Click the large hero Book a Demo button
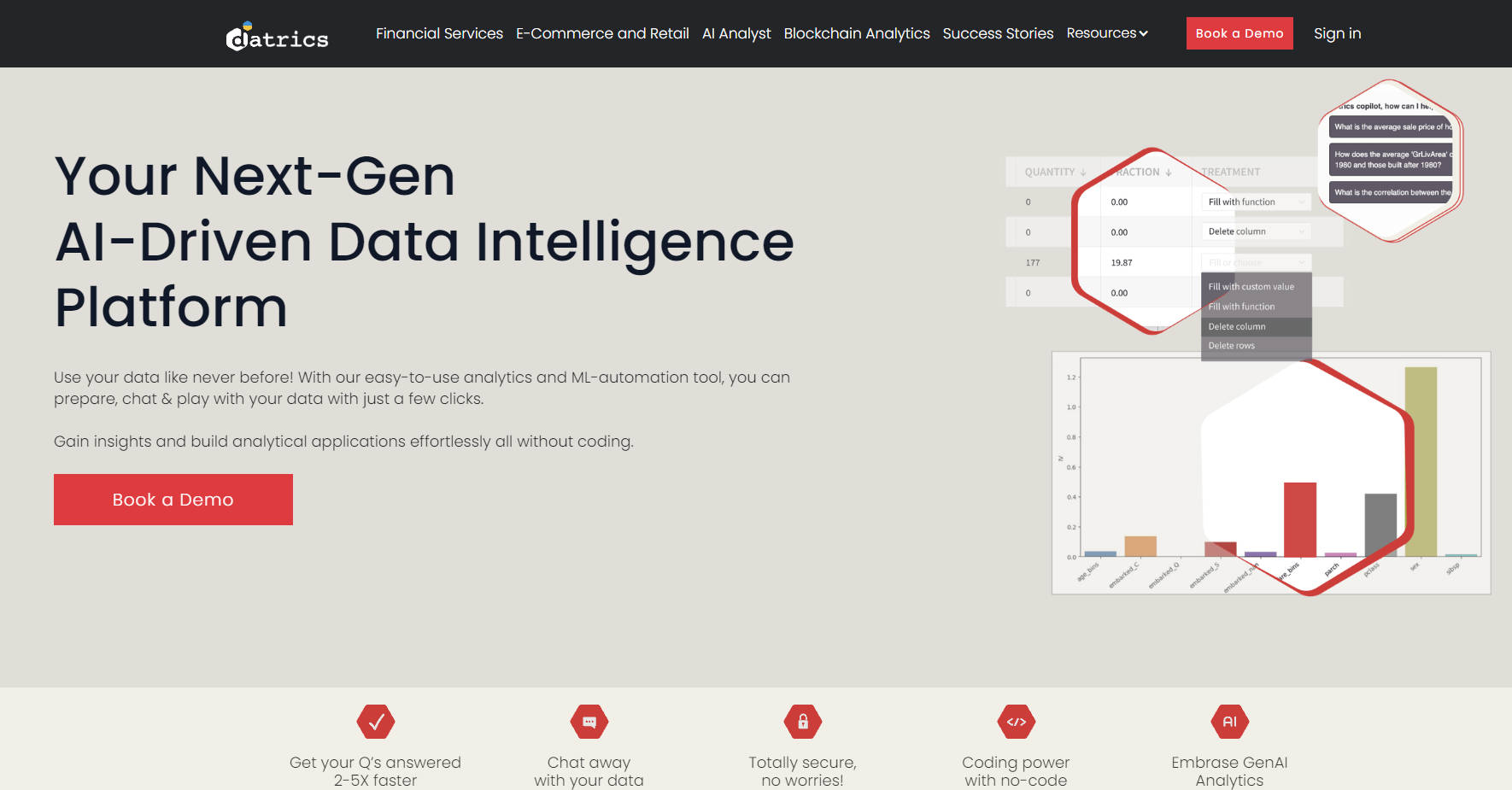The height and width of the screenshot is (790, 1512). click(x=173, y=500)
